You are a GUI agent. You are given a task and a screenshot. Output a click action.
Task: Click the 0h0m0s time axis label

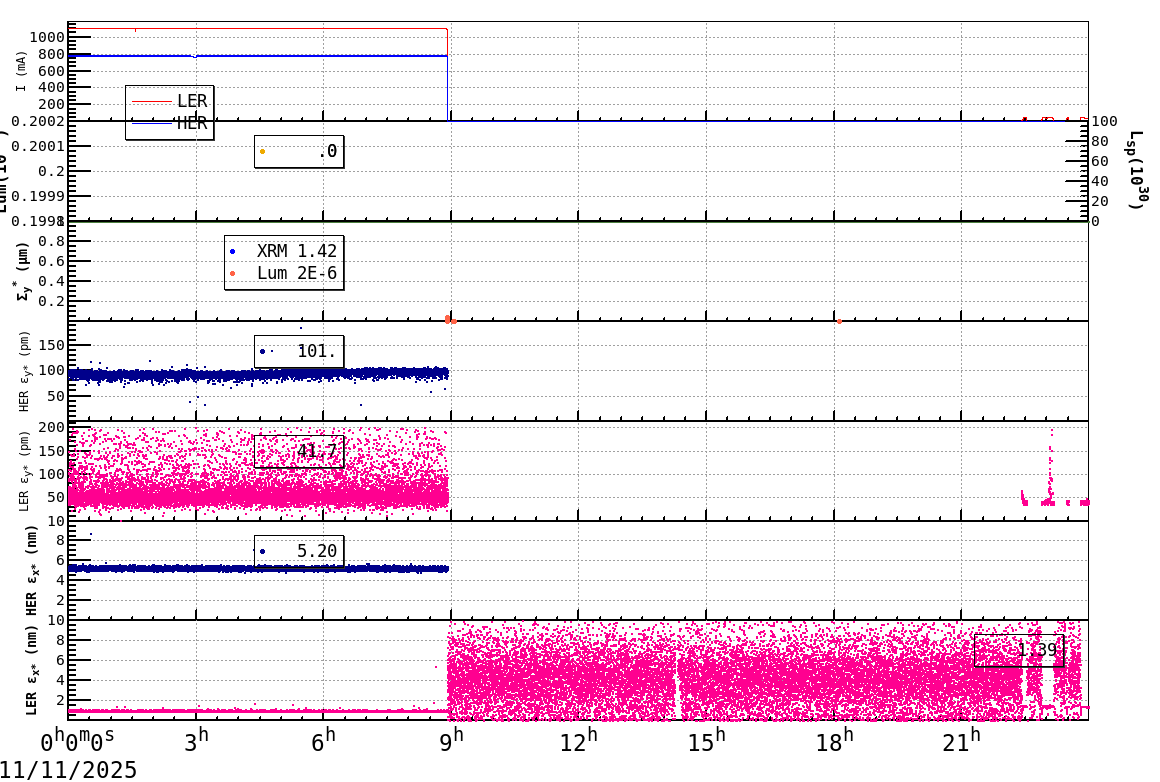(x=78, y=741)
